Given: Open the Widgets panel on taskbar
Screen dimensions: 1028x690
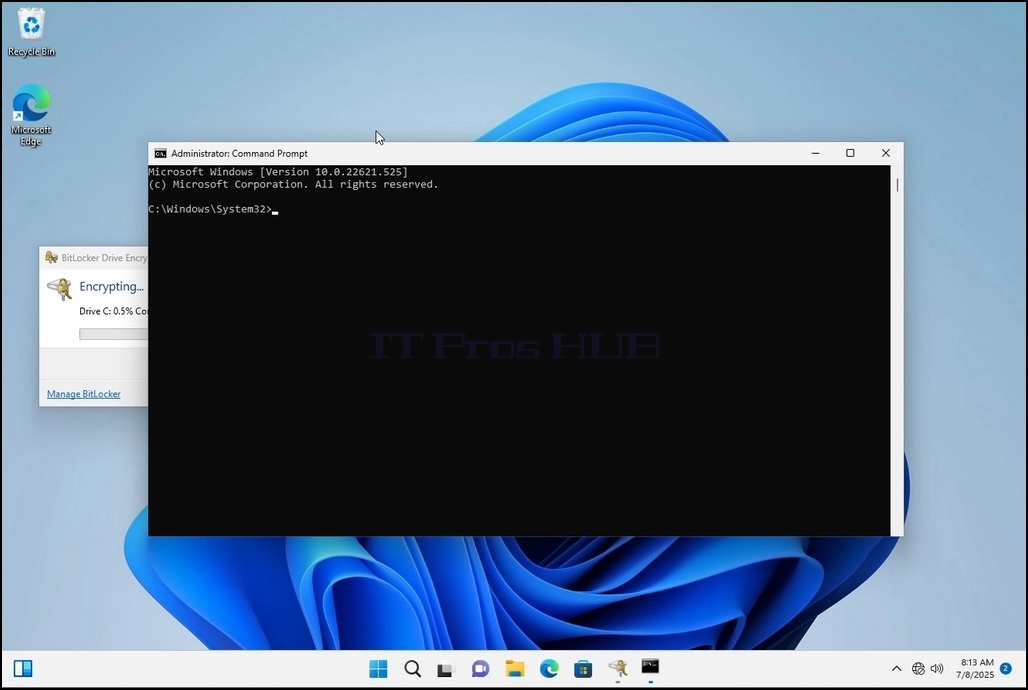Looking at the screenshot, I should (x=23, y=669).
